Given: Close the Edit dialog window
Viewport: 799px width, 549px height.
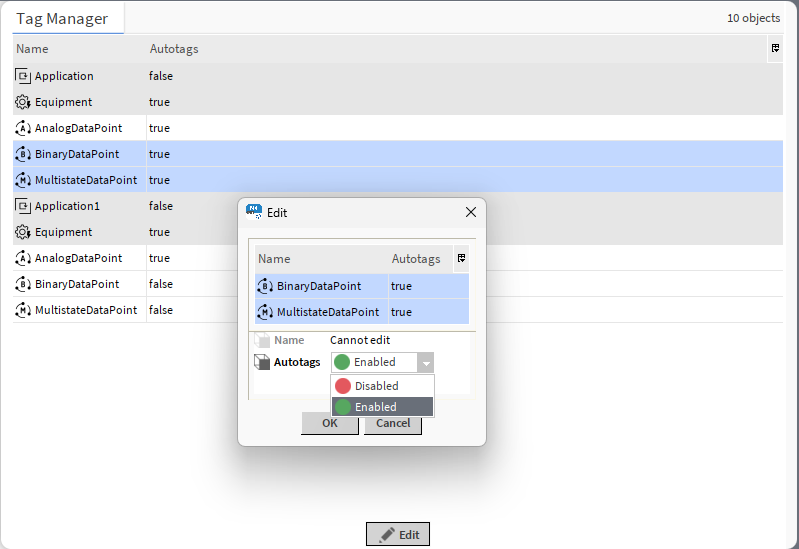Looking at the screenshot, I should pyautogui.click(x=471, y=212).
